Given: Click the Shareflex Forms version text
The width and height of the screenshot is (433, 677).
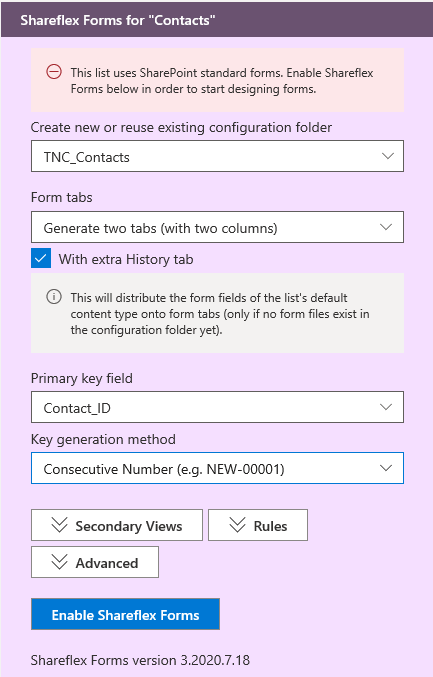Looking at the screenshot, I should click(140, 660).
